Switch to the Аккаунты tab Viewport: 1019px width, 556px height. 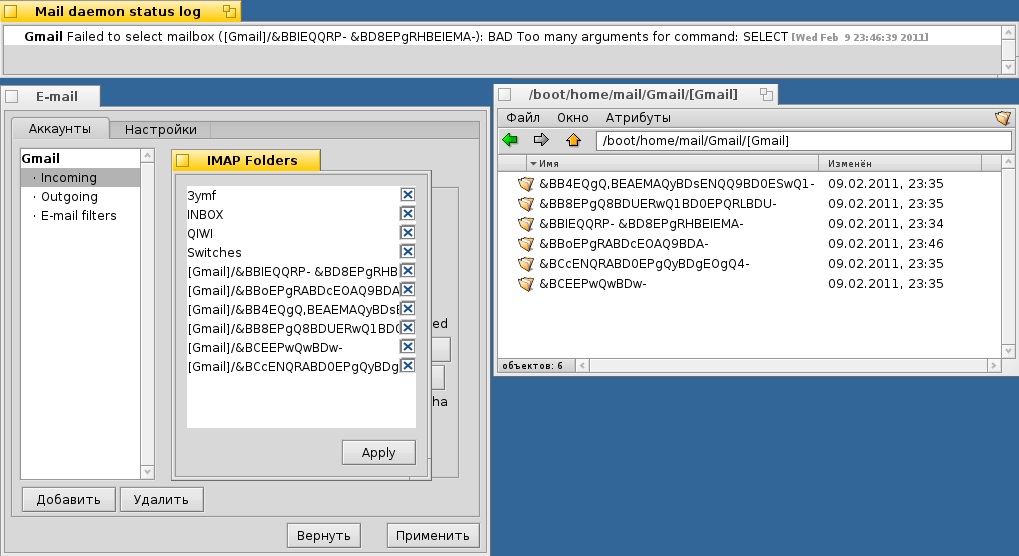[60, 129]
